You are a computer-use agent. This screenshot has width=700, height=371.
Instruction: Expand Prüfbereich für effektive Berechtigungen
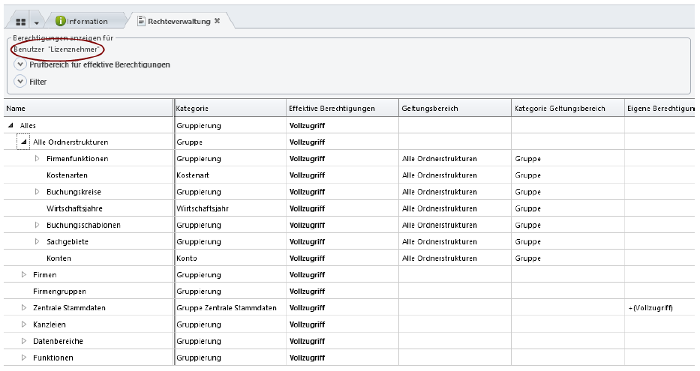(x=20, y=65)
